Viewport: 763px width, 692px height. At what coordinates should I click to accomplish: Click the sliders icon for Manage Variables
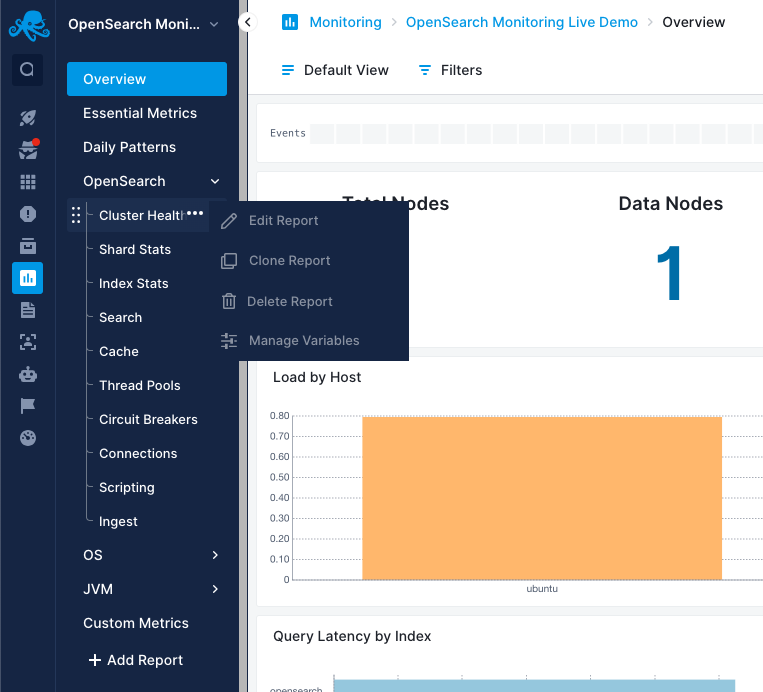229,341
